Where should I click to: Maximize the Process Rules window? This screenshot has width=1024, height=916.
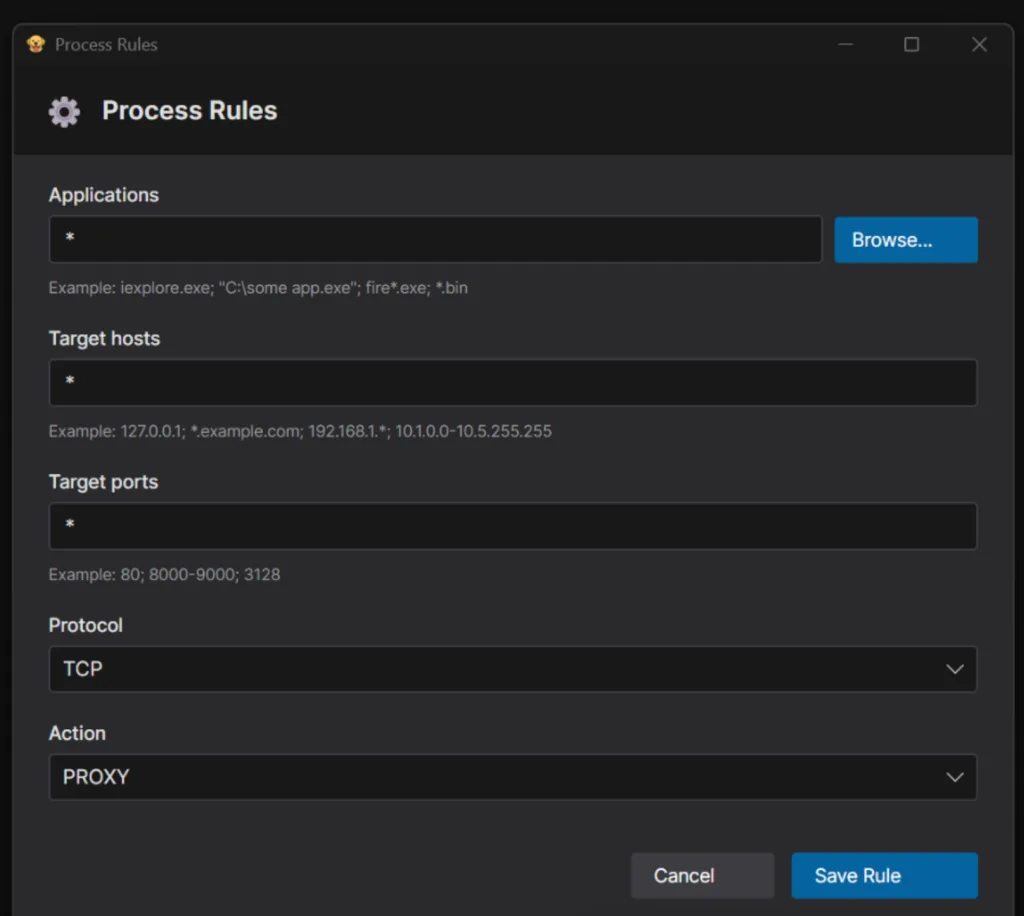pos(911,44)
